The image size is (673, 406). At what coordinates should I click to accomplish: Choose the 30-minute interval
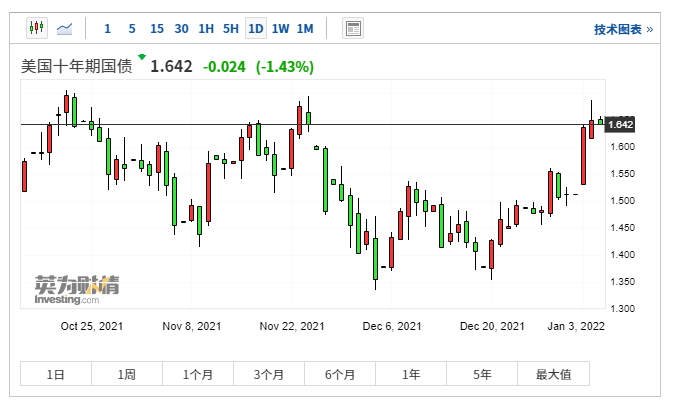coord(181,29)
